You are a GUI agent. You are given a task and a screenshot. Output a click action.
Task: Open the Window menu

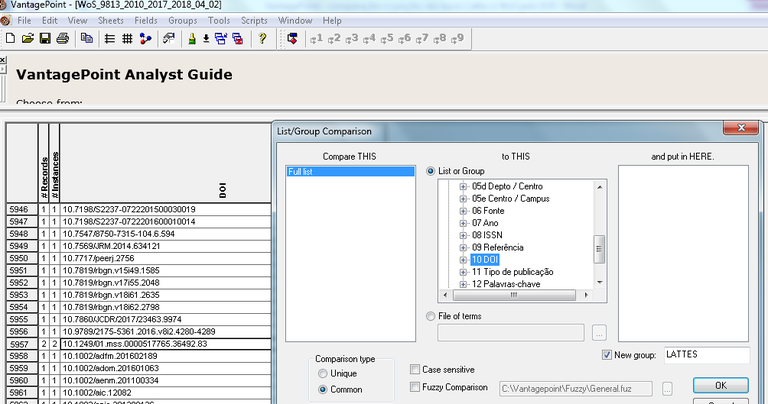(x=295, y=21)
